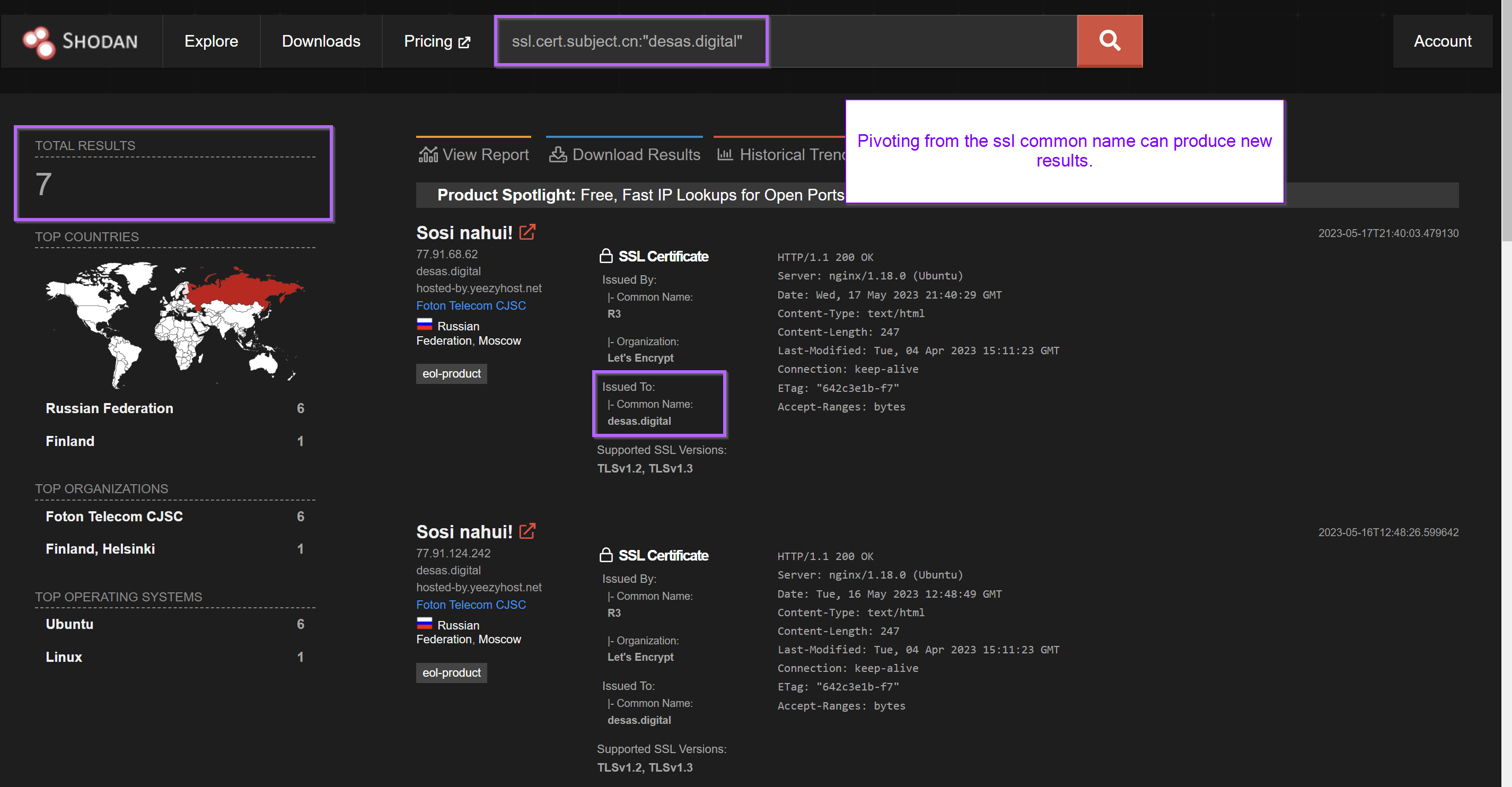The image size is (1512, 787).
Task: Open the Downloads menu item
Action: [320, 41]
